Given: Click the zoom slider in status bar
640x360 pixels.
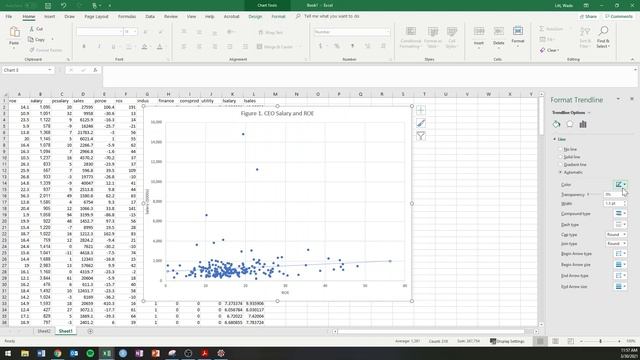Looking at the screenshot, I should (x=600, y=341).
